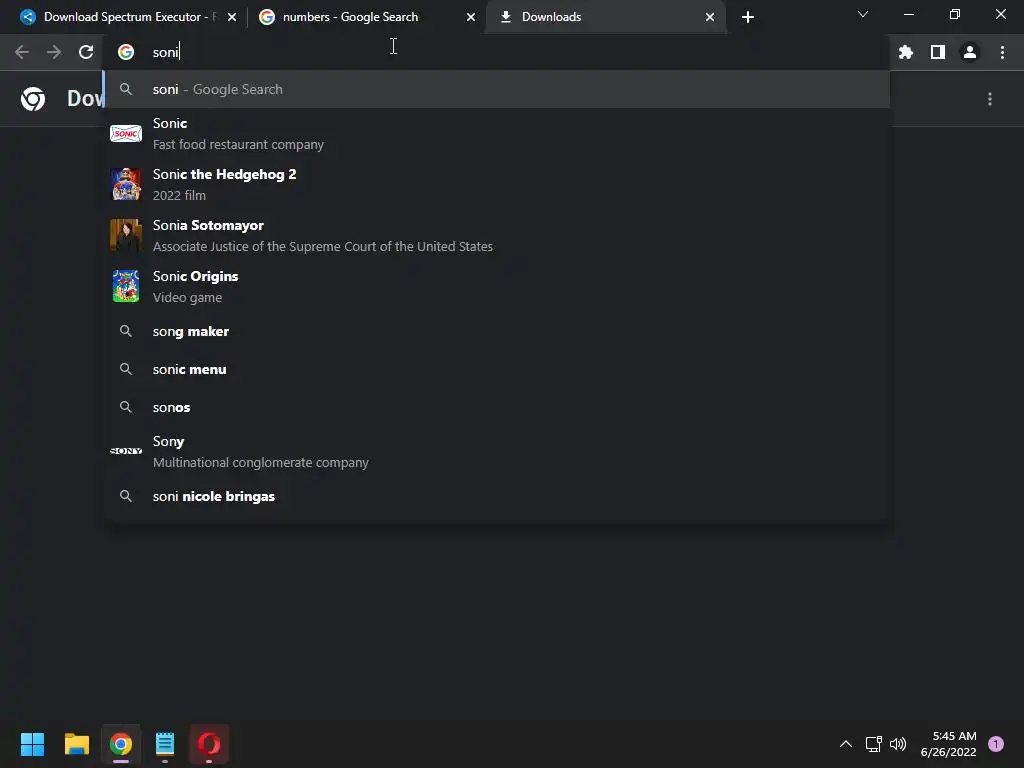Open File Explorer from taskbar

[x=76, y=744]
